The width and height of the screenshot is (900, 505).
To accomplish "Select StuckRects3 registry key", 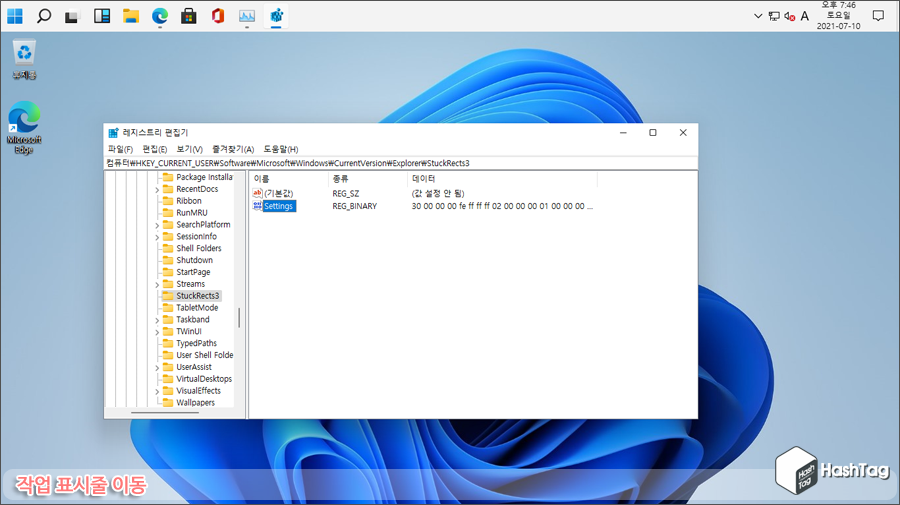I will [197, 296].
